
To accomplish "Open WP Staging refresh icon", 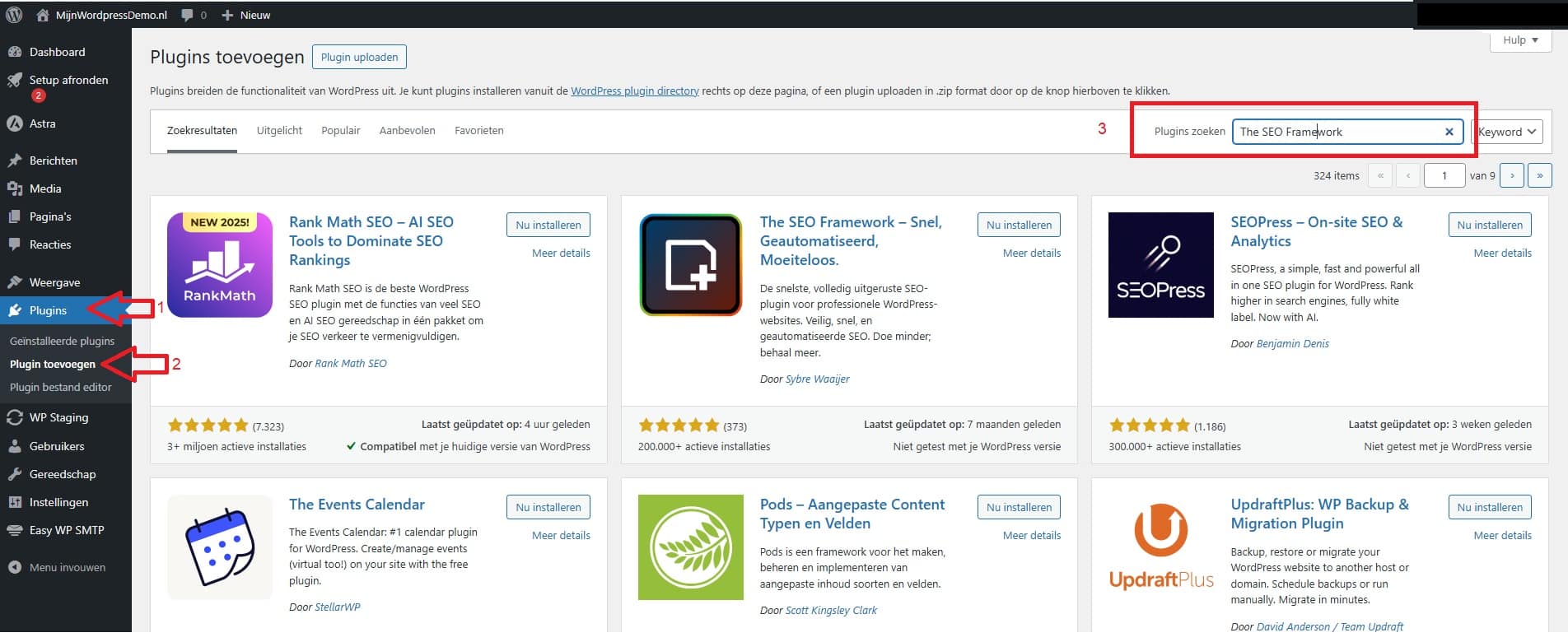I will [x=14, y=417].
